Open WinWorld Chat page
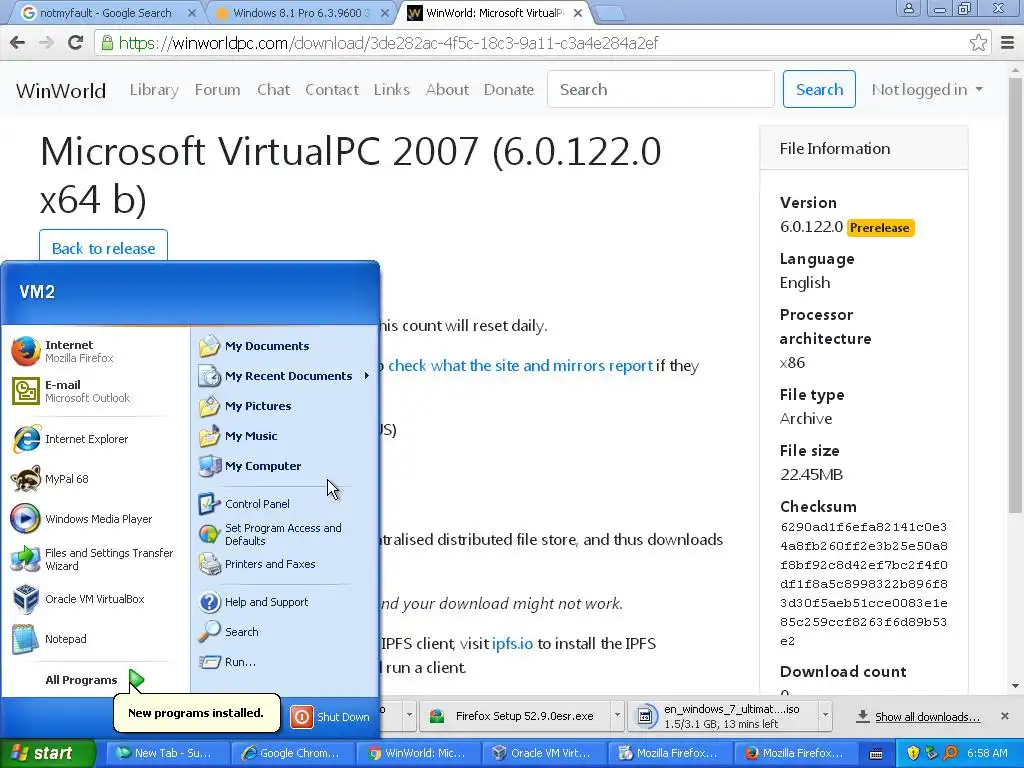 pos(273,89)
